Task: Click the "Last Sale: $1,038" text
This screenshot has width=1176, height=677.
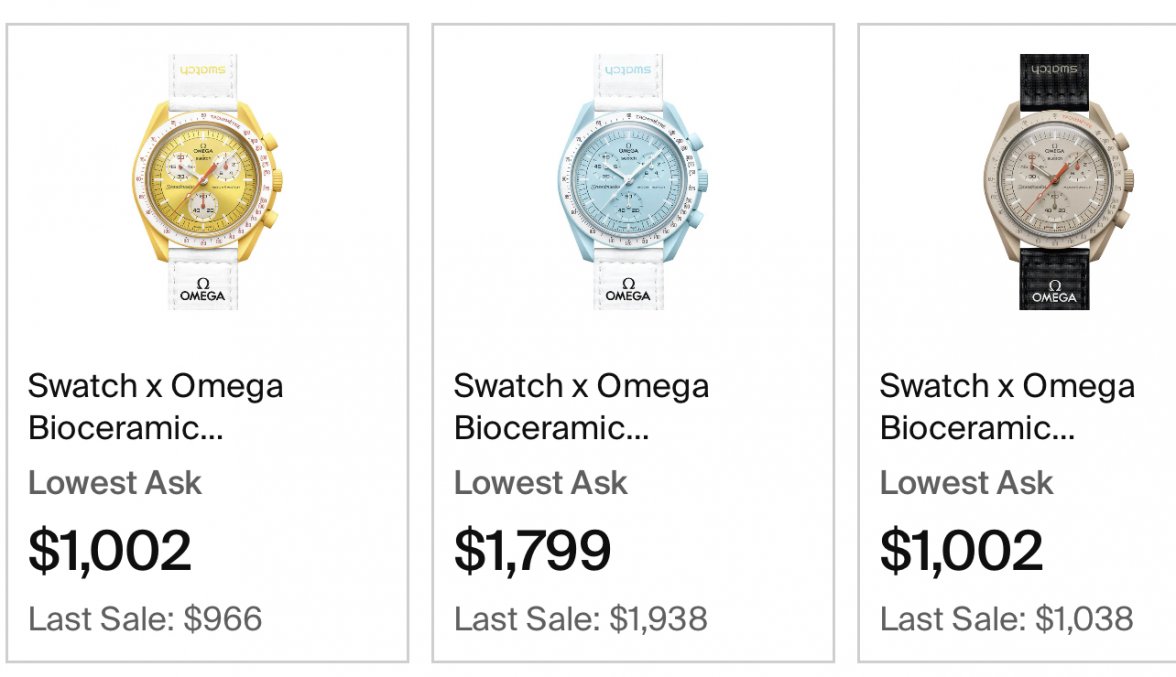Action: point(1006,619)
